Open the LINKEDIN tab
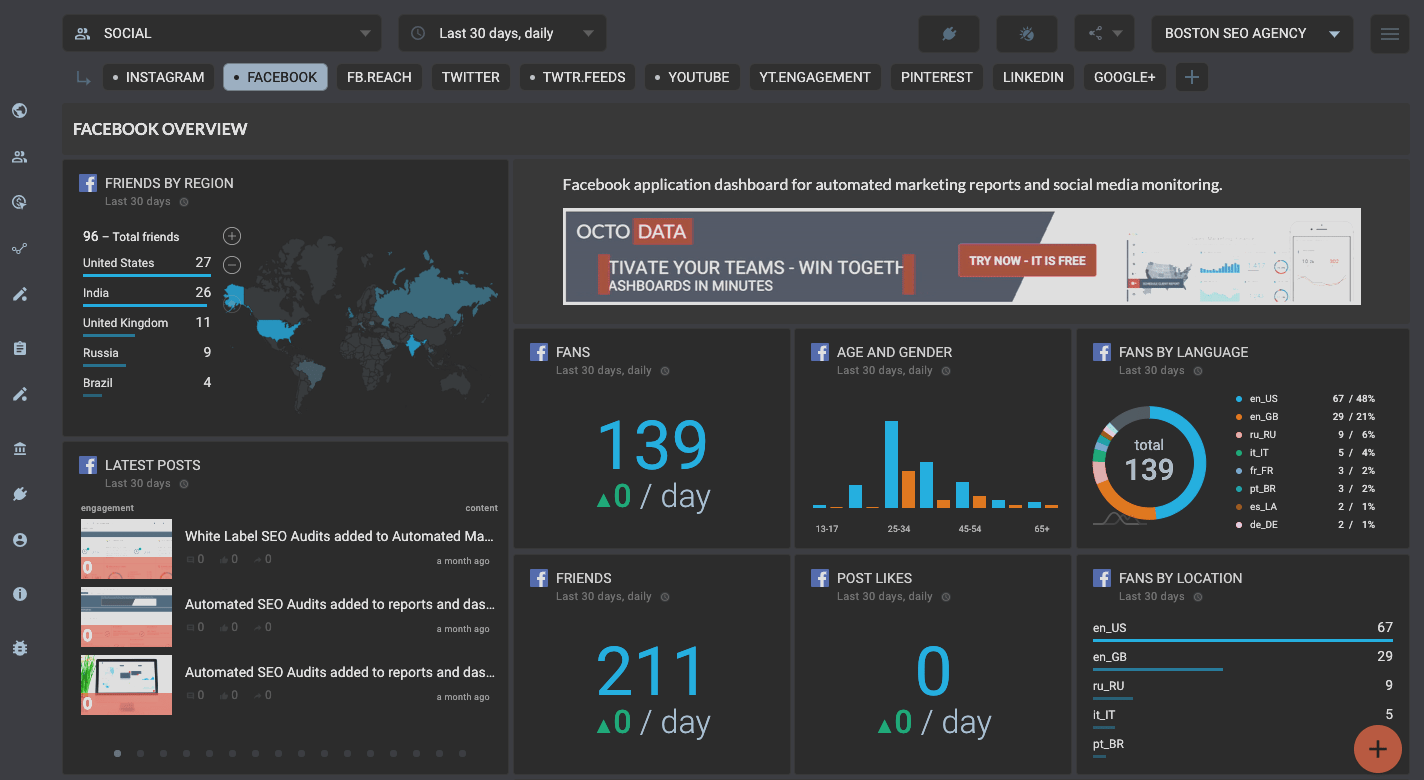 click(x=1033, y=77)
